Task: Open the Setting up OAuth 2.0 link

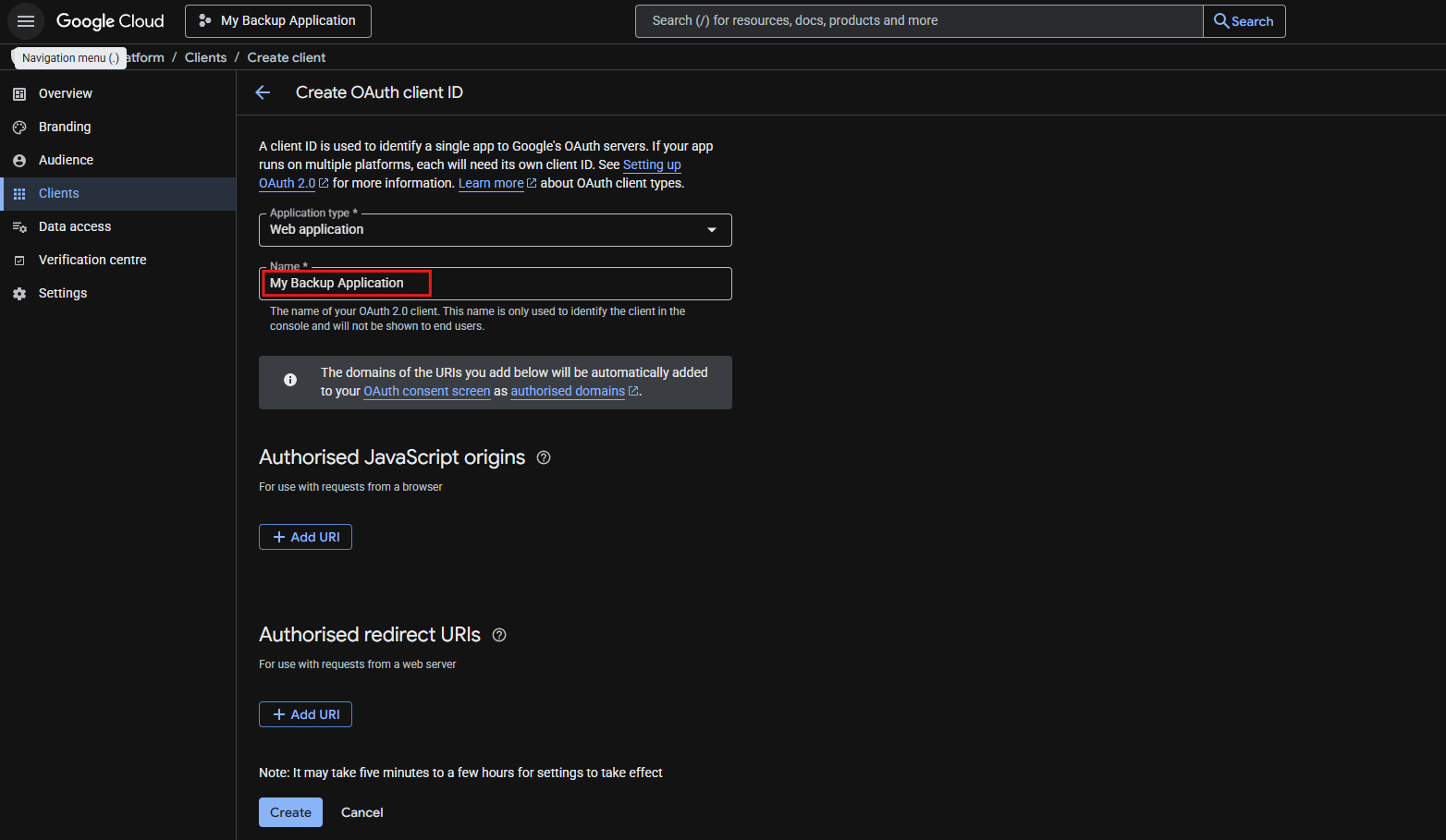Action: (x=652, y=164)
